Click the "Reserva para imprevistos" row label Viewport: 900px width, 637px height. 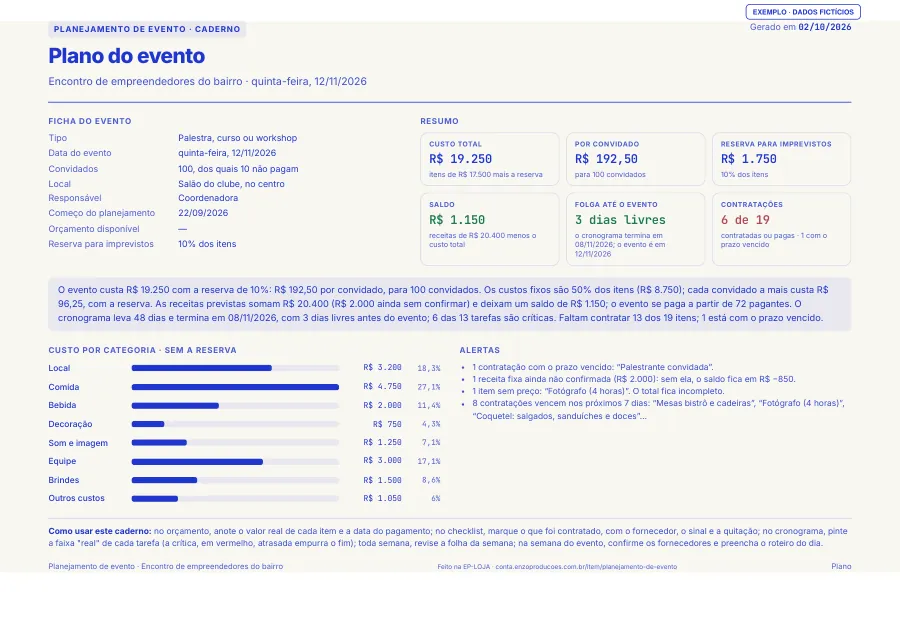101,244
